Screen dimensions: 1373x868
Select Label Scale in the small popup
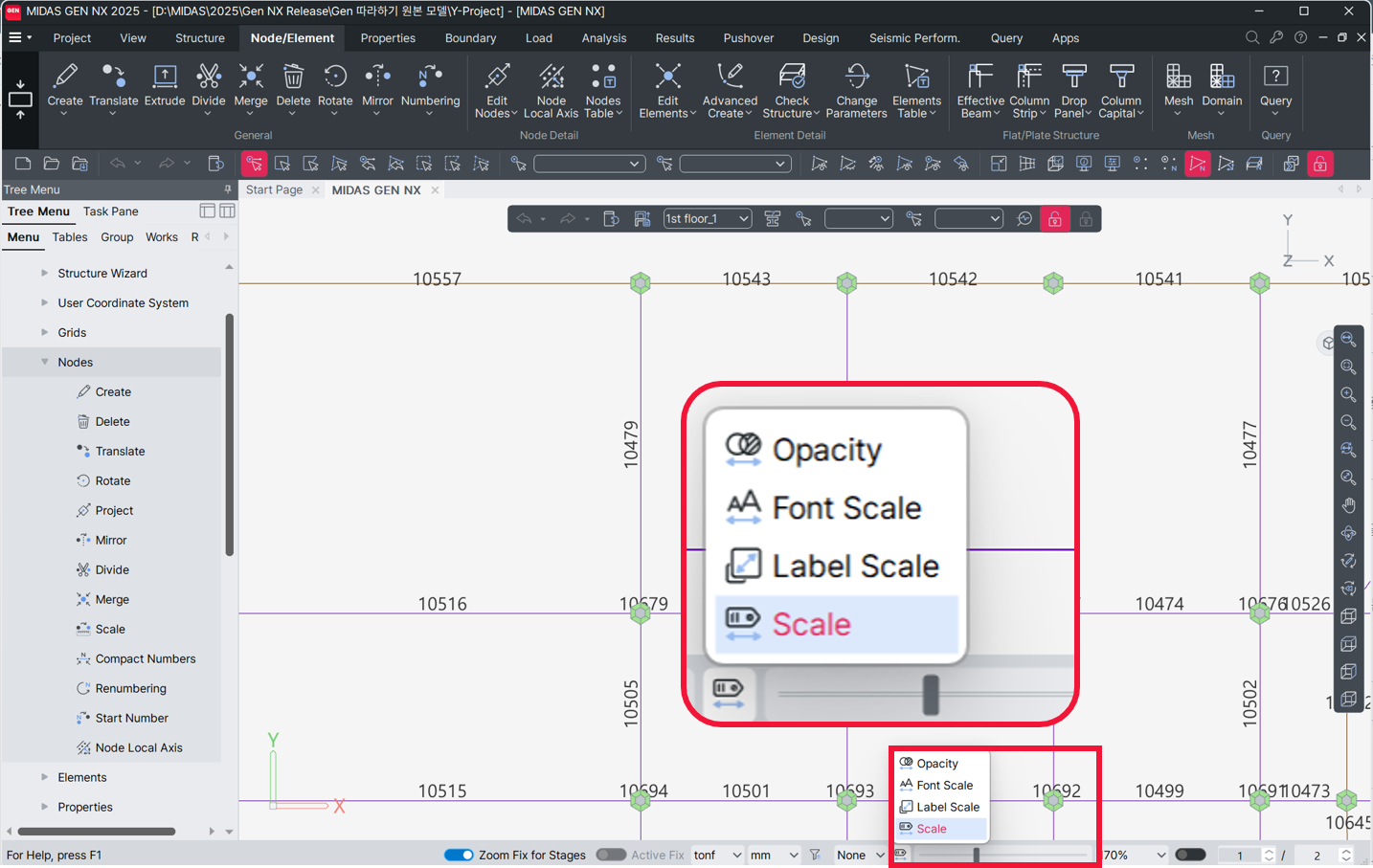pyautogui.click(x=940, y=807)
